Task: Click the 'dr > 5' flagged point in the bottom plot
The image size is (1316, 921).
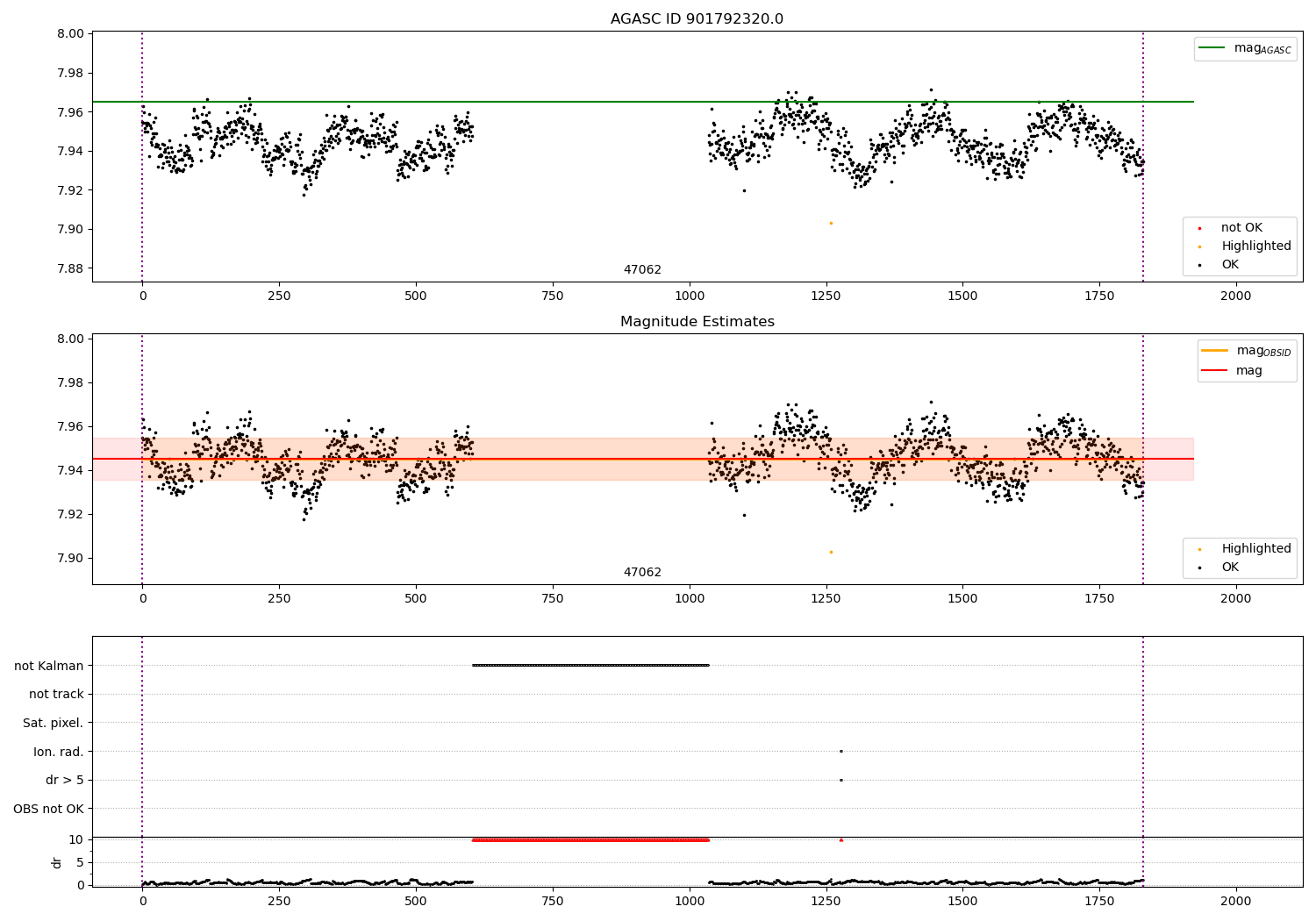Action: tap(840, 780)
